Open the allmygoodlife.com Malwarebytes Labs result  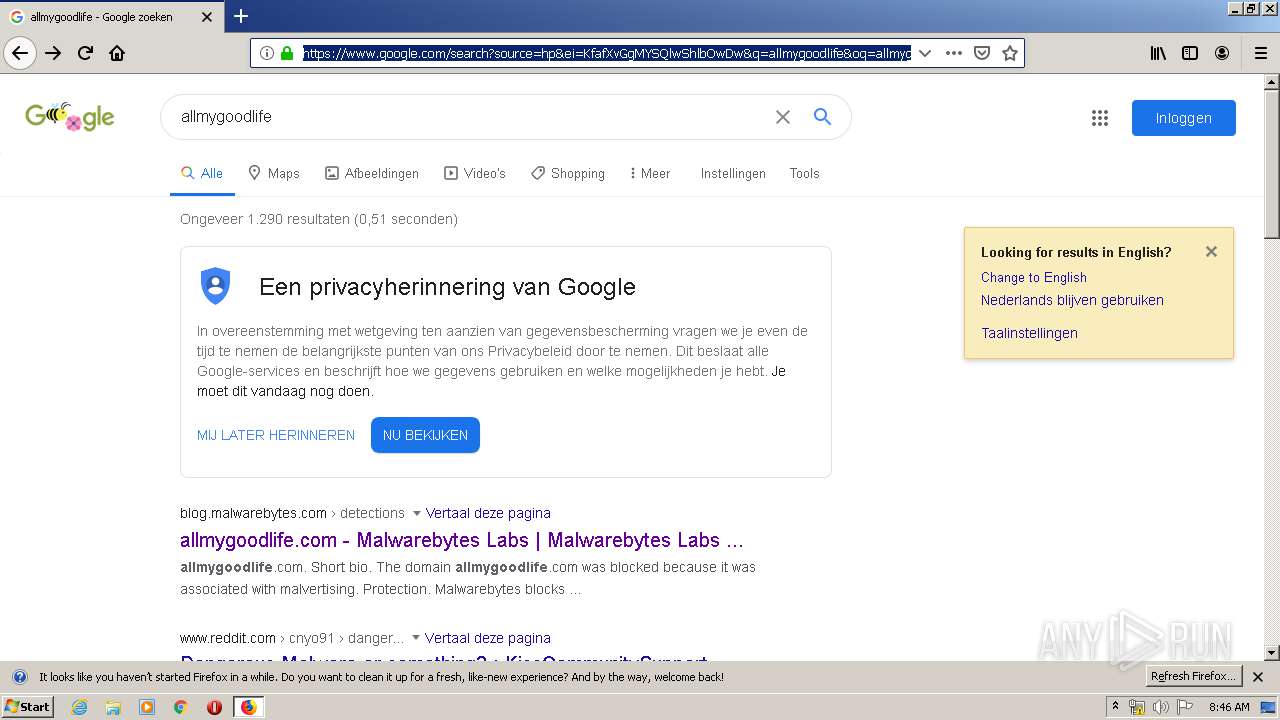click(461, 540)
